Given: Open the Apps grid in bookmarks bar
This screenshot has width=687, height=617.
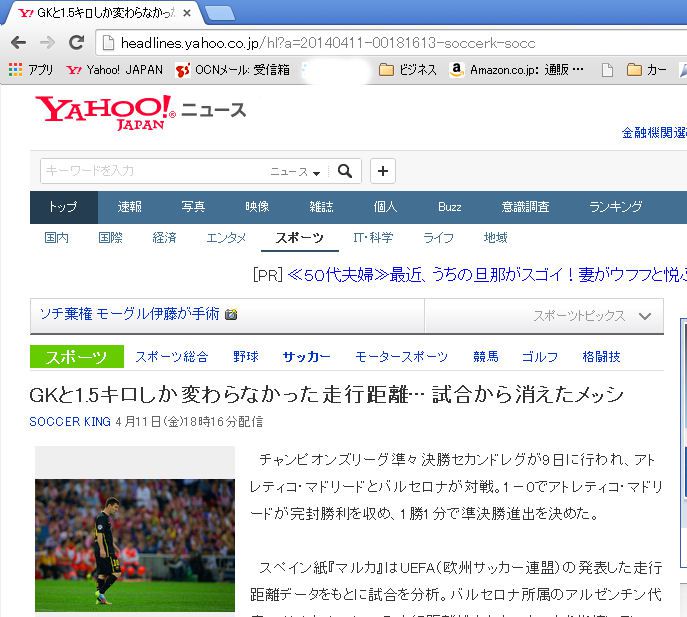Looking at the screenshot, I should 31,70.
